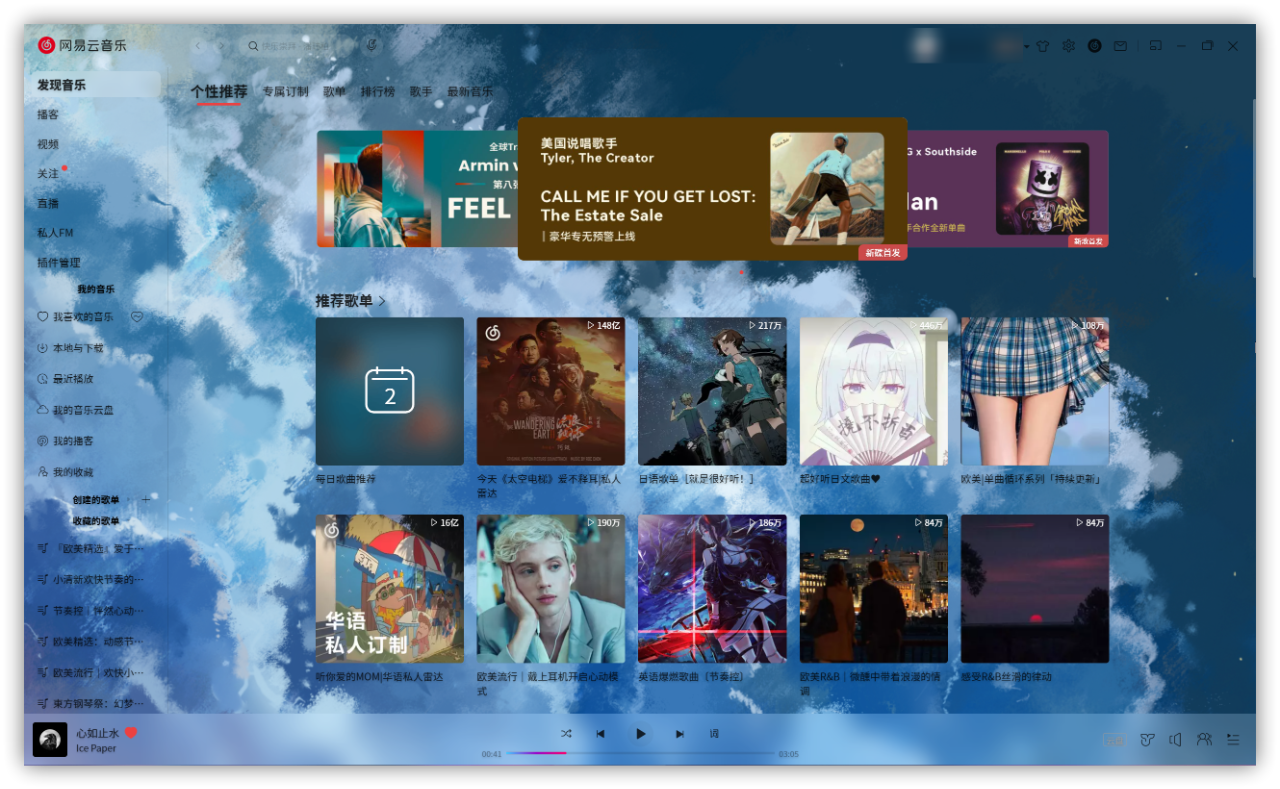Viewport: 1280px width, 789px height.
Task: Open playlist 日语歌单〖就是很好听!〗
Action: pos(712,391)
